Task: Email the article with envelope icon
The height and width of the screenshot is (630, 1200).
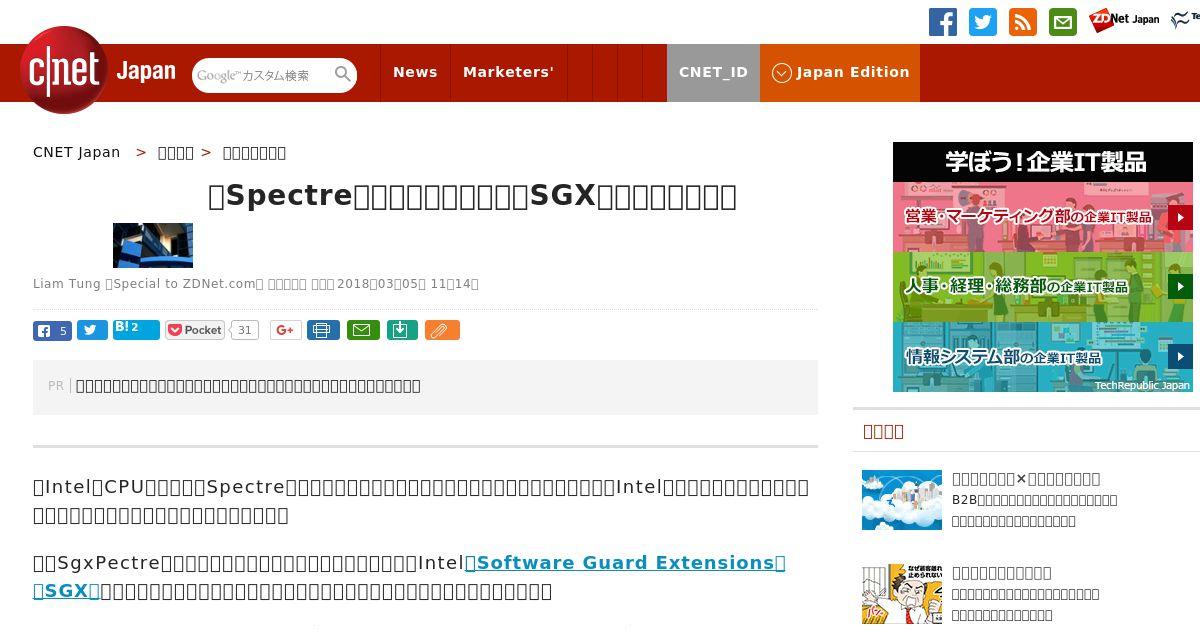Action: [x=363, y=330]
